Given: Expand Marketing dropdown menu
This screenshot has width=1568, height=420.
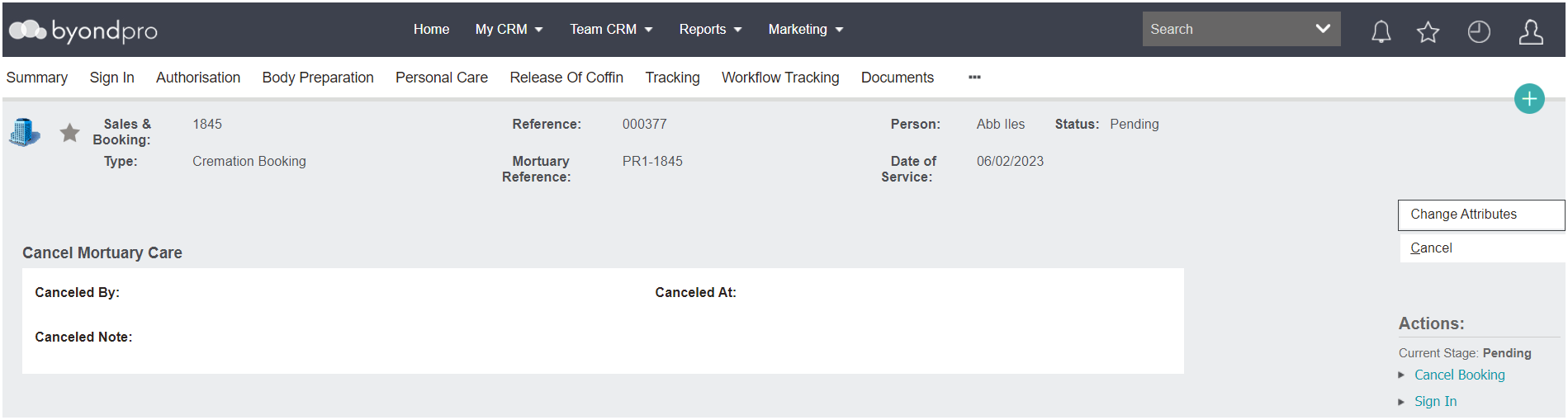Looking at the screenshot, I should pos(806,29).
